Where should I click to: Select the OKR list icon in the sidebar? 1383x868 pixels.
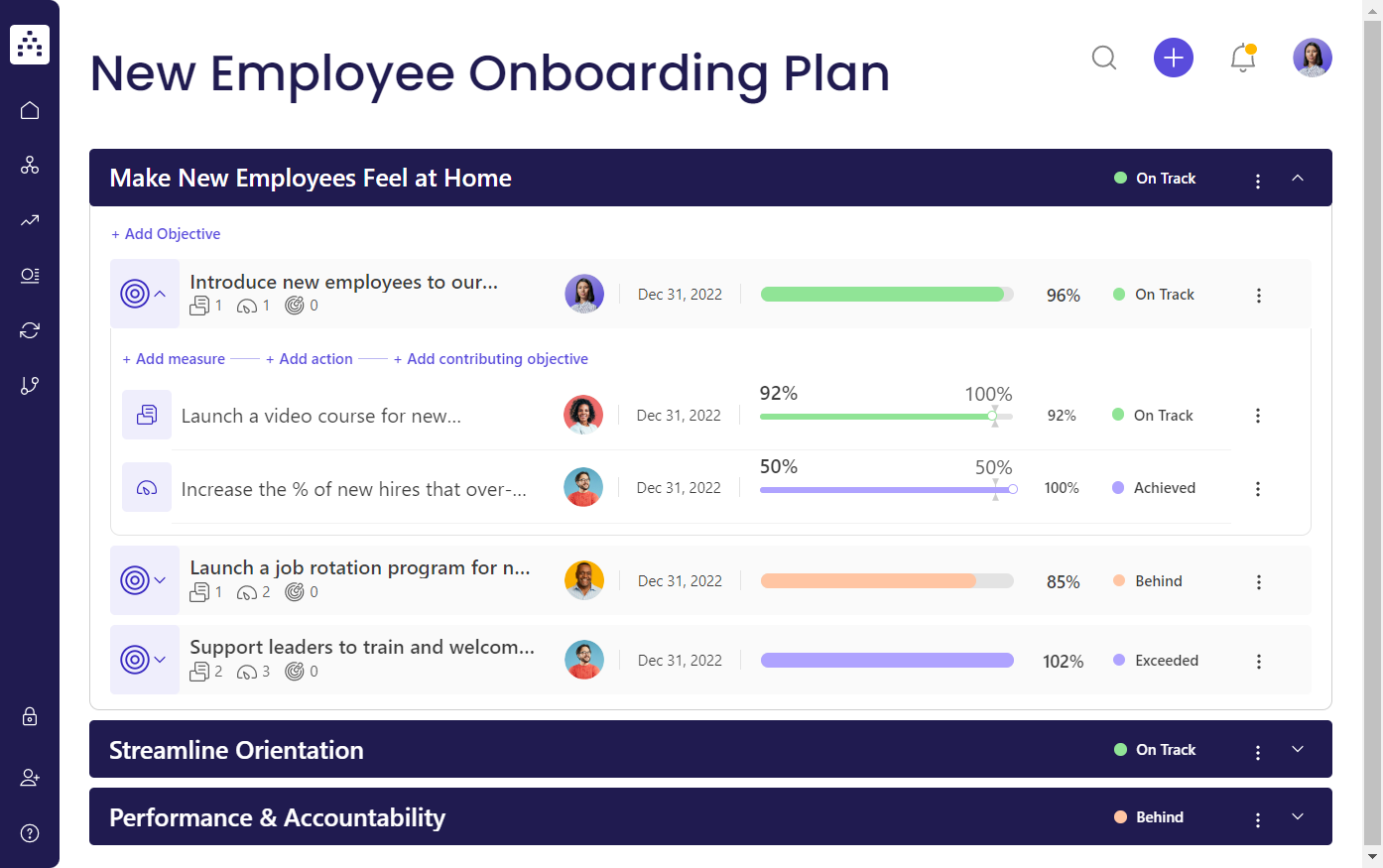pos(30,276)
